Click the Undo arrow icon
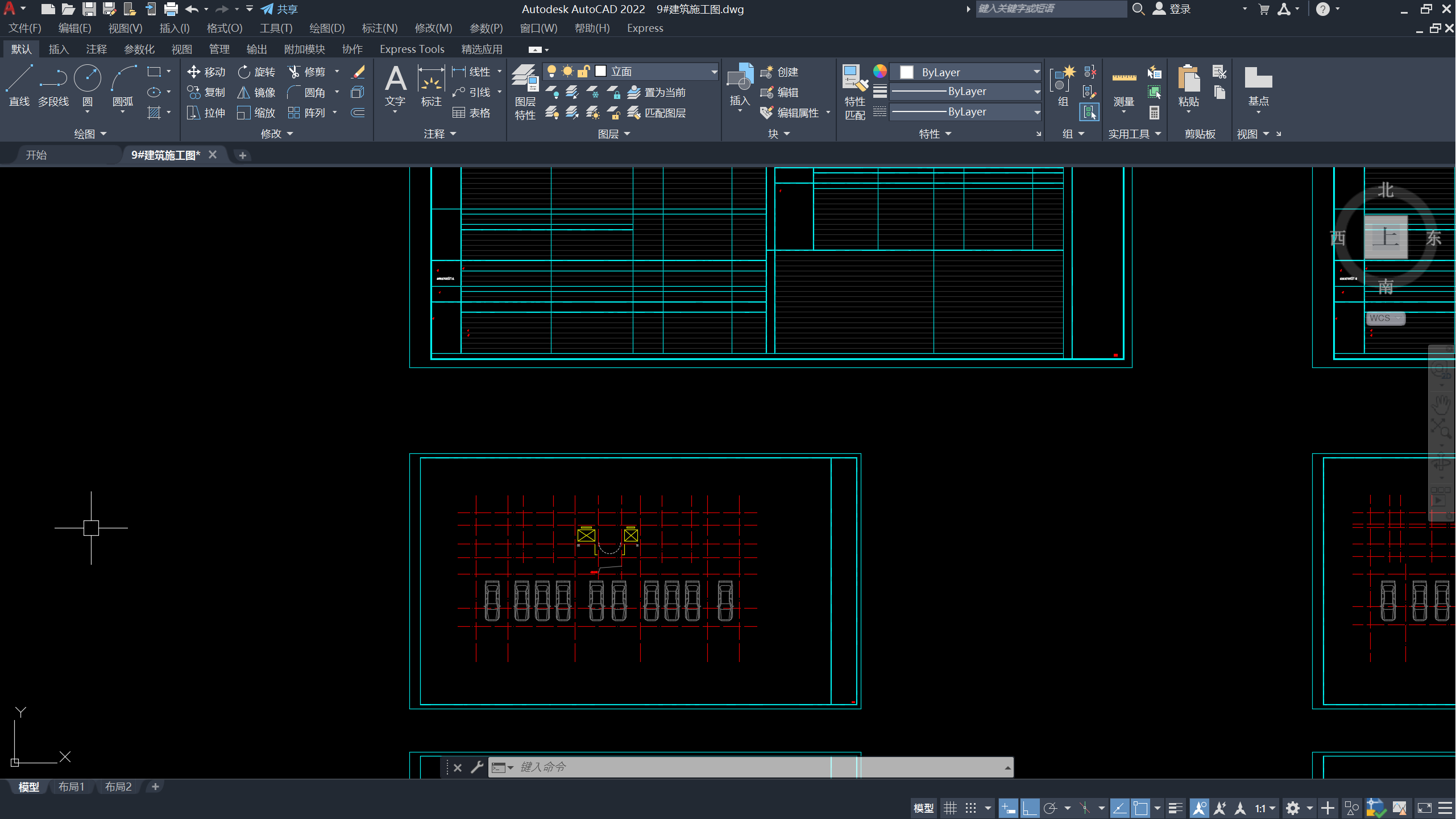 (192, 9)
